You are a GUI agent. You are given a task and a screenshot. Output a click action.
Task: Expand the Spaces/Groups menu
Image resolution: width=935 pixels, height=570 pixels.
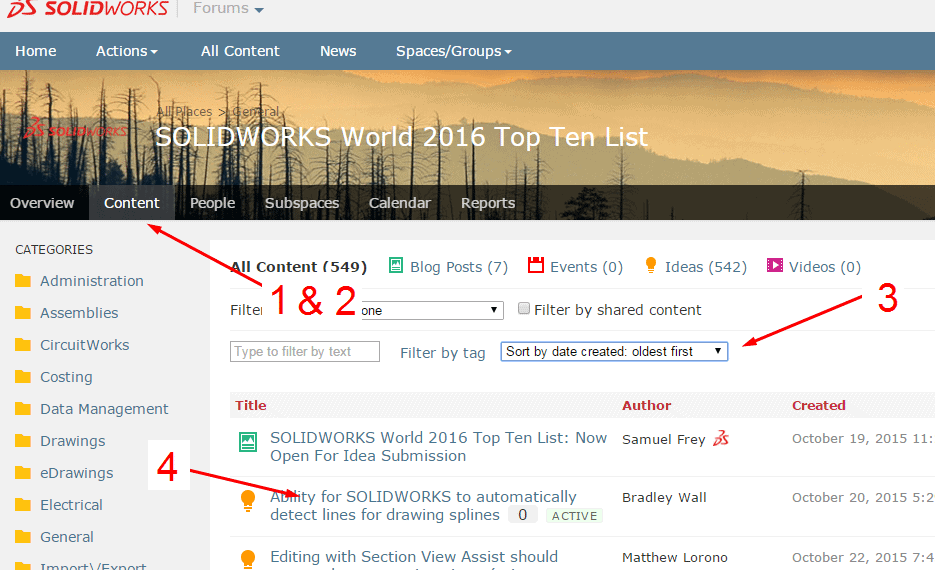click(x=453, y=51)
